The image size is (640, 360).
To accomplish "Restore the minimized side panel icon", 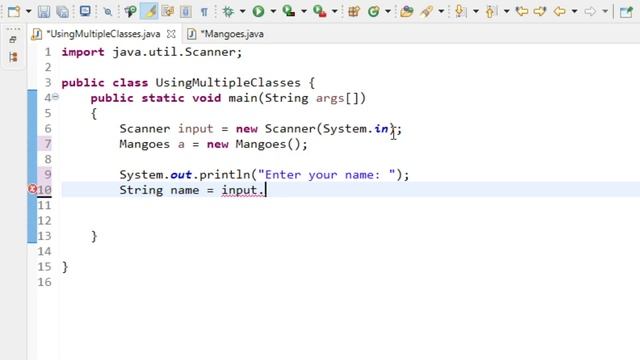I will pos(13,40).
